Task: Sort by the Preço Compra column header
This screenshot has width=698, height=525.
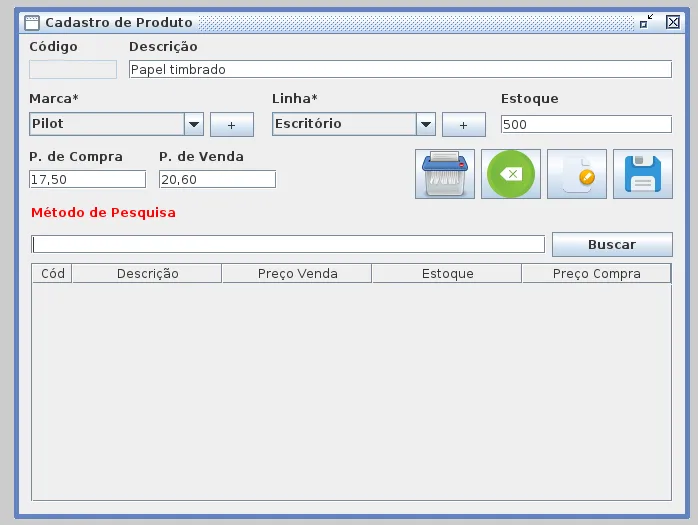Action: (x=597, y=273)
